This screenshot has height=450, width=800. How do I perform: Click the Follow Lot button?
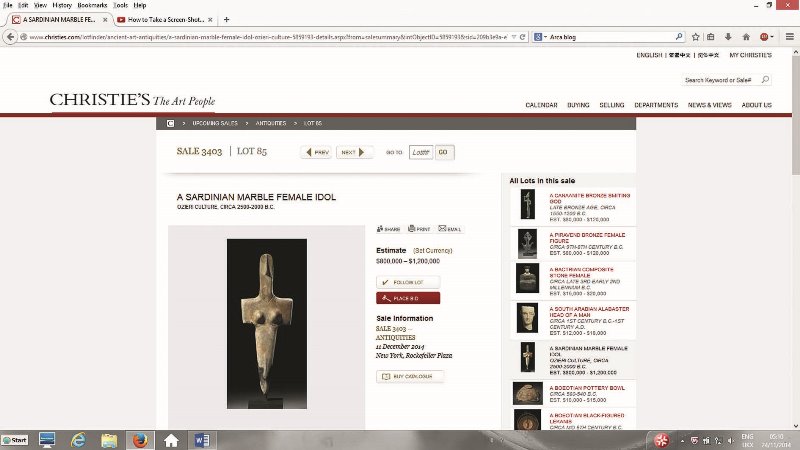coord(408,283)
